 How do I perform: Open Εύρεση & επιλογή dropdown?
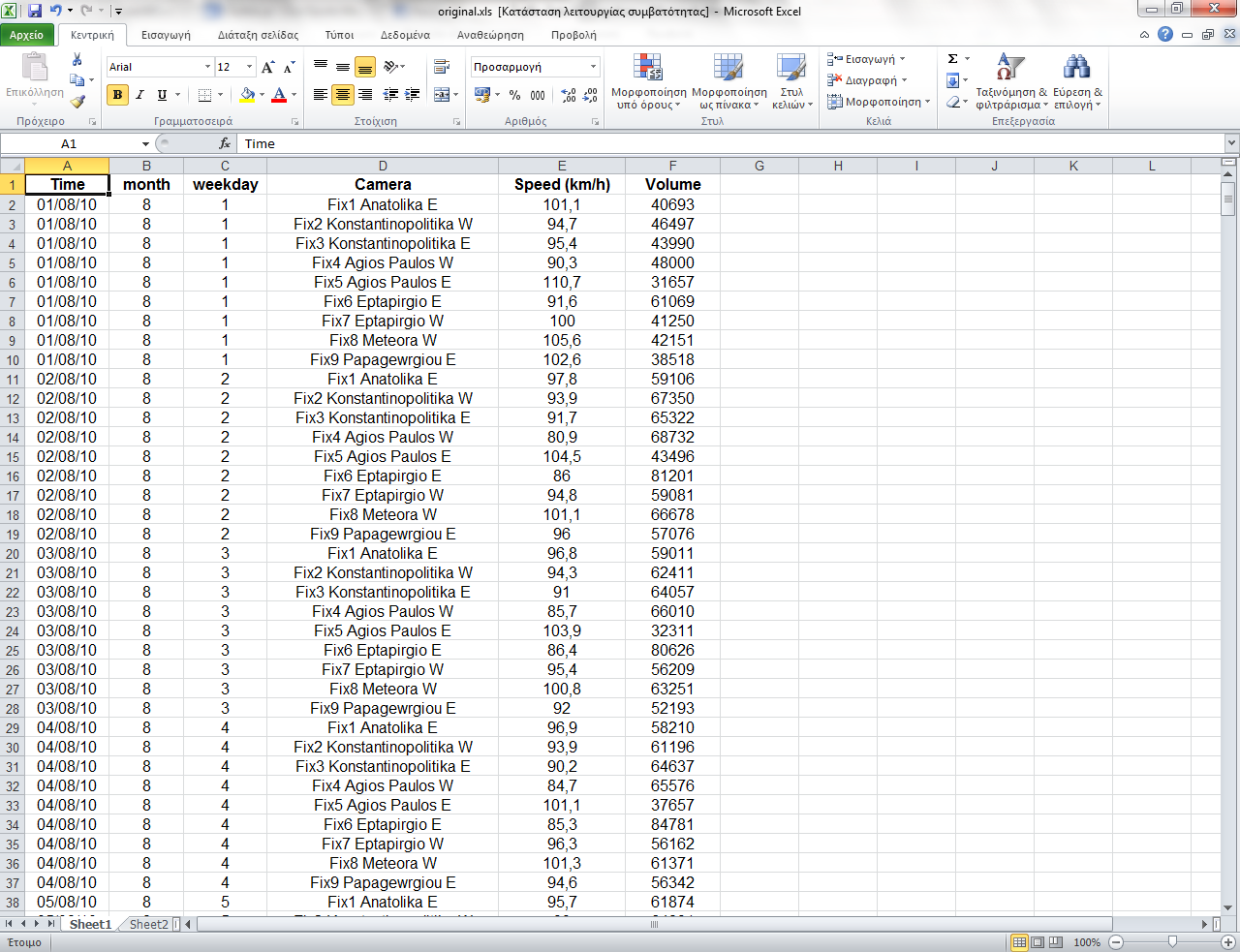click(1077, 81)
